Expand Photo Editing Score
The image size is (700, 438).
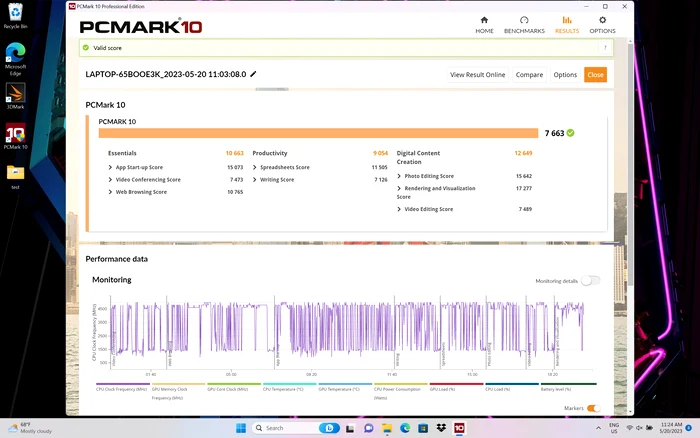pyautogui.click(x=399, y=176)
